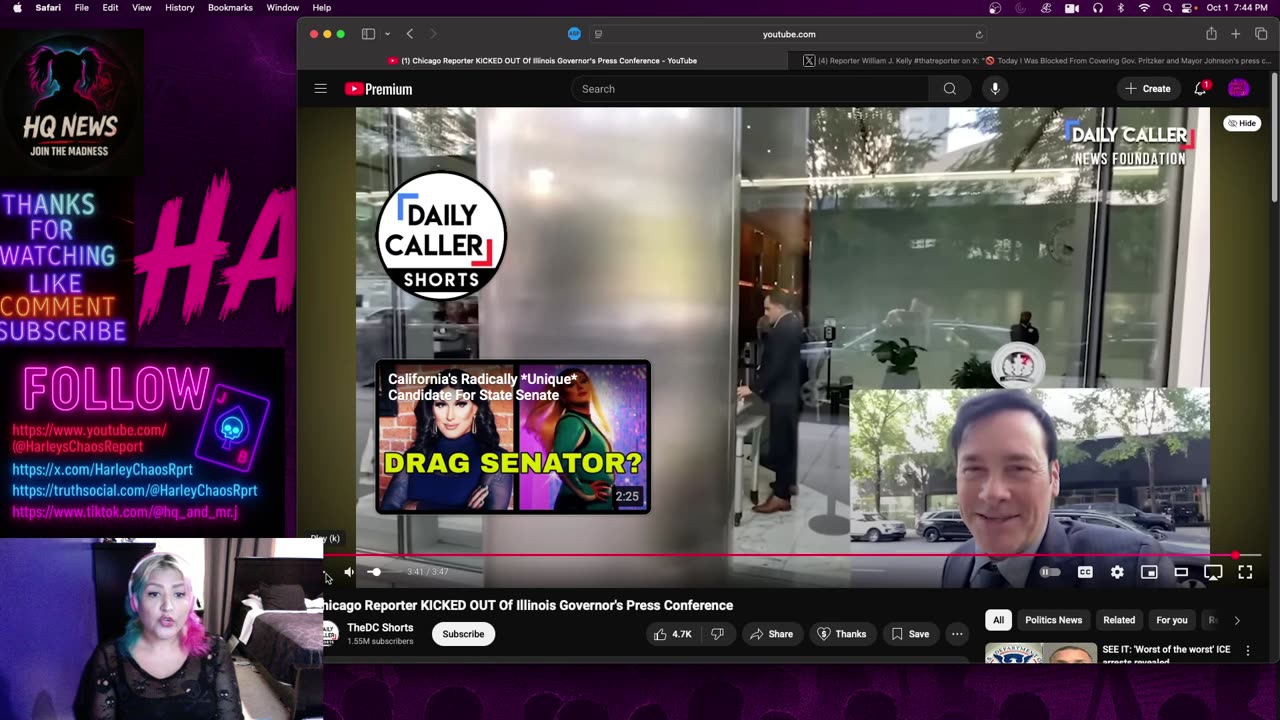Toggle closed captions CC button
This screenshot has width=1280, height=720.
(1085, 572)
